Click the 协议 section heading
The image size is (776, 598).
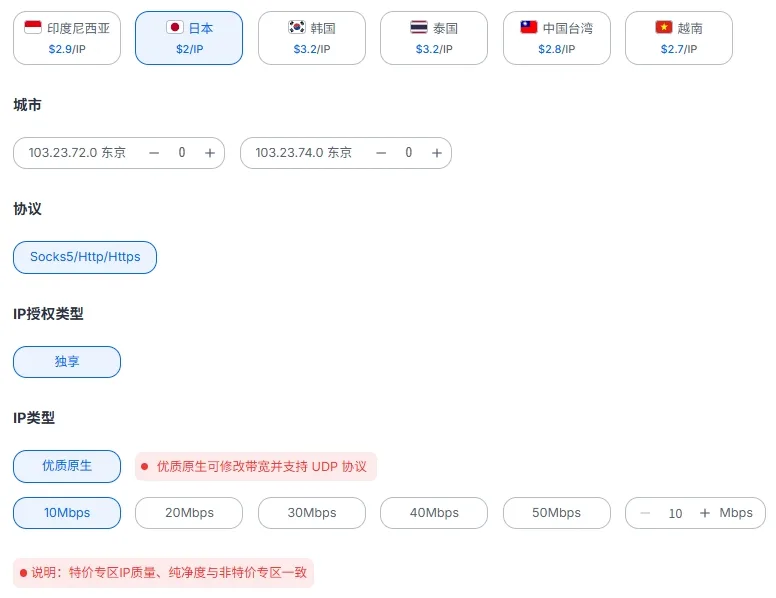pyautogui.click(x=27, y=209)
